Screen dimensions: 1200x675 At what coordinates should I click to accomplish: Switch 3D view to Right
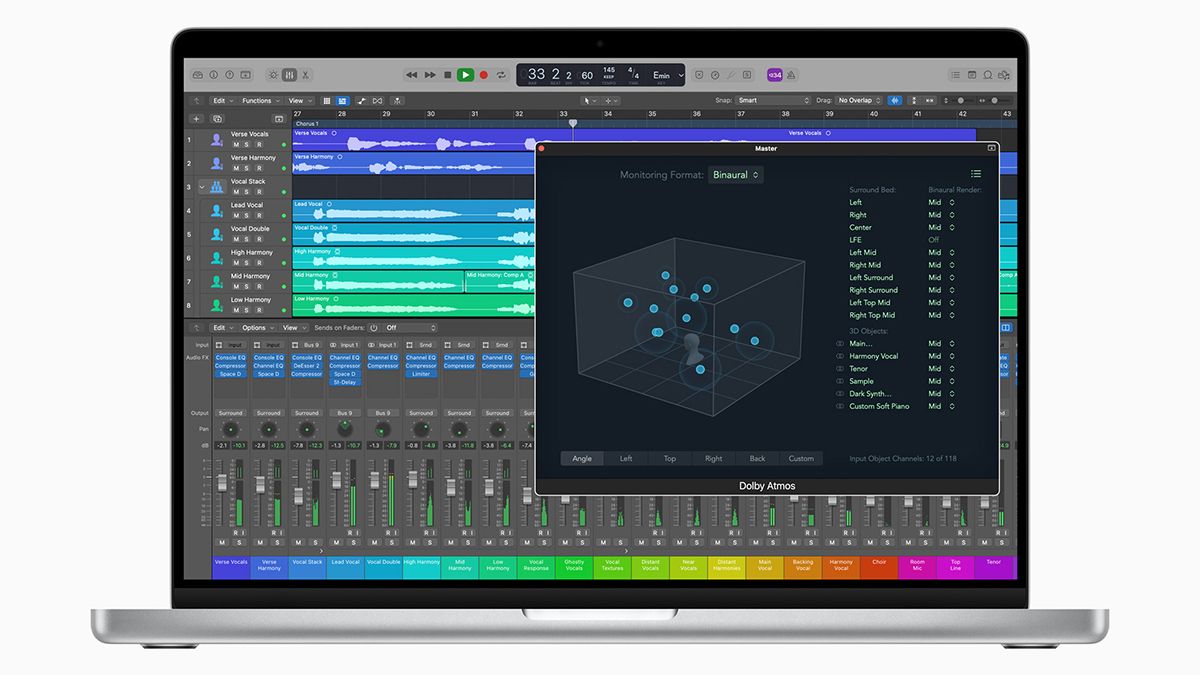713,459
